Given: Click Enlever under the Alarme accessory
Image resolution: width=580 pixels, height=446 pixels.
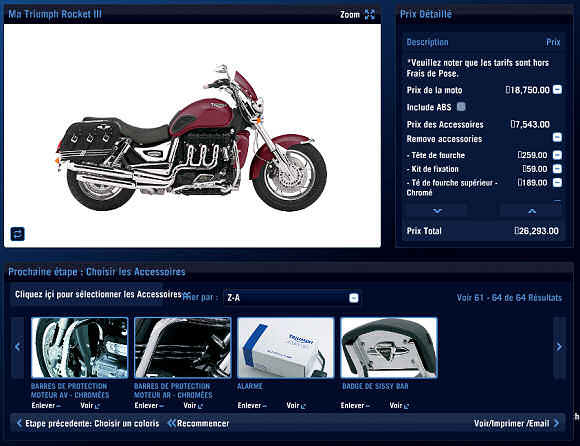Looking at the screenshot, I should (252, 406).
